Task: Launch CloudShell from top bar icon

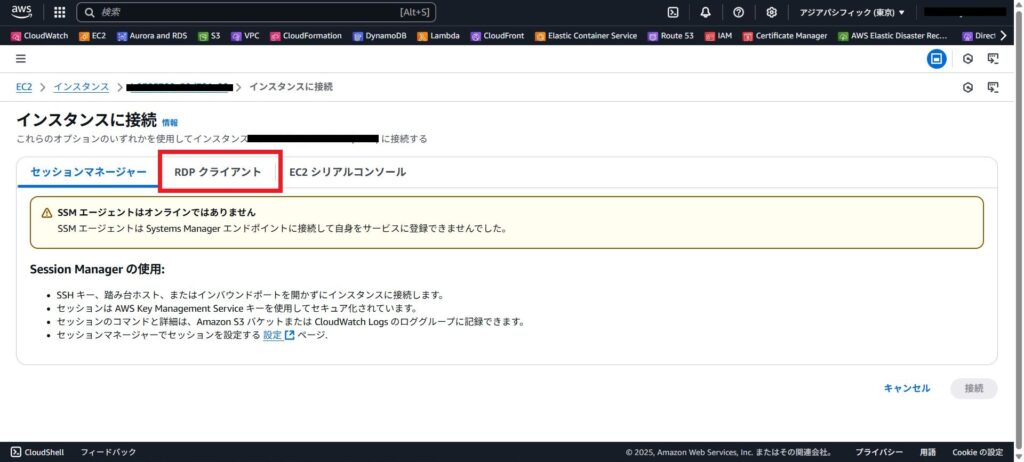Action: pos(673,13)
